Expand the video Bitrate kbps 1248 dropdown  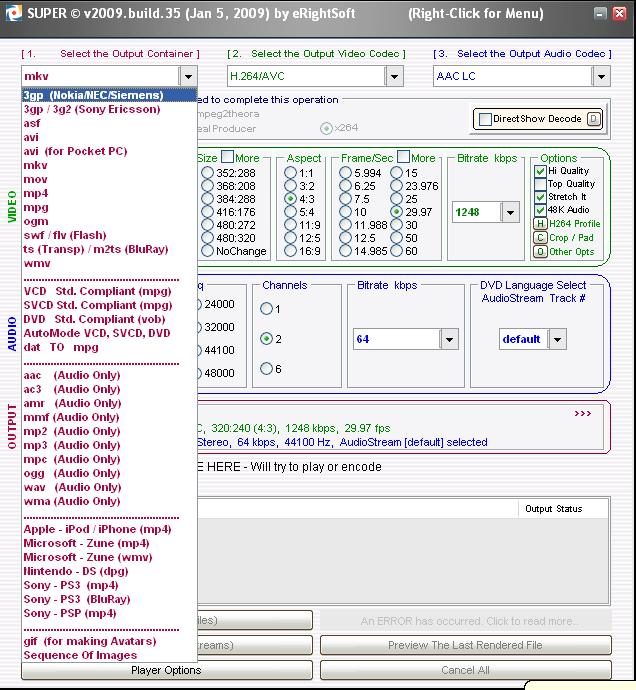click(x=511, y=213)
